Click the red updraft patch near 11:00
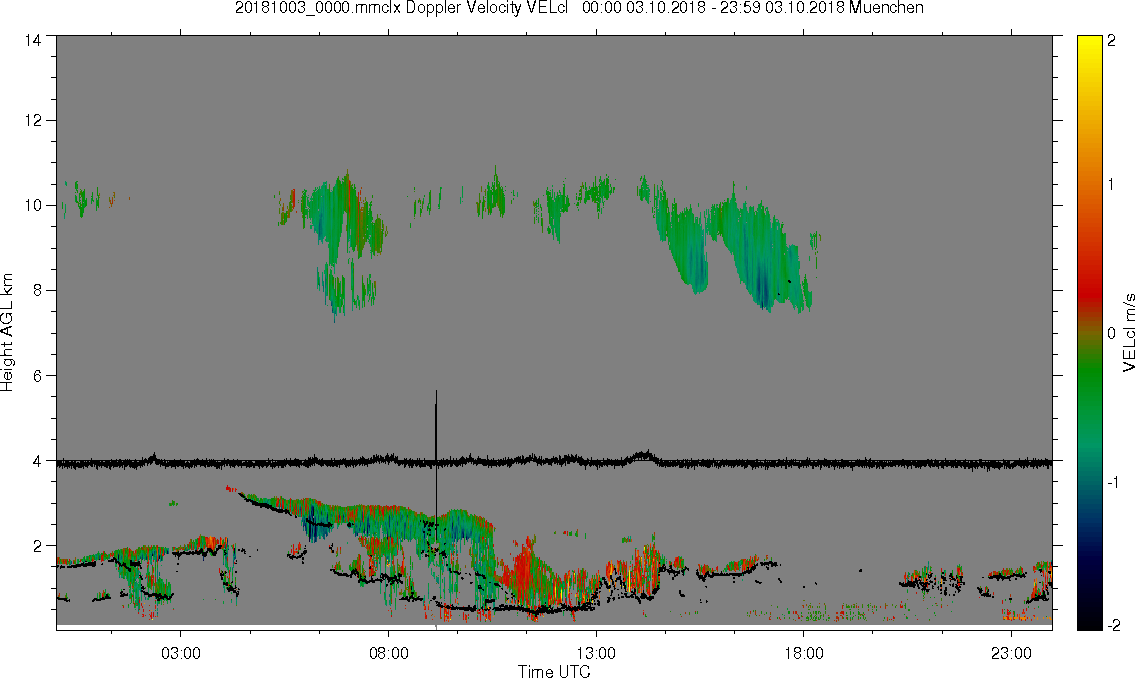The image size is (1135, 678). click(523, 572)
